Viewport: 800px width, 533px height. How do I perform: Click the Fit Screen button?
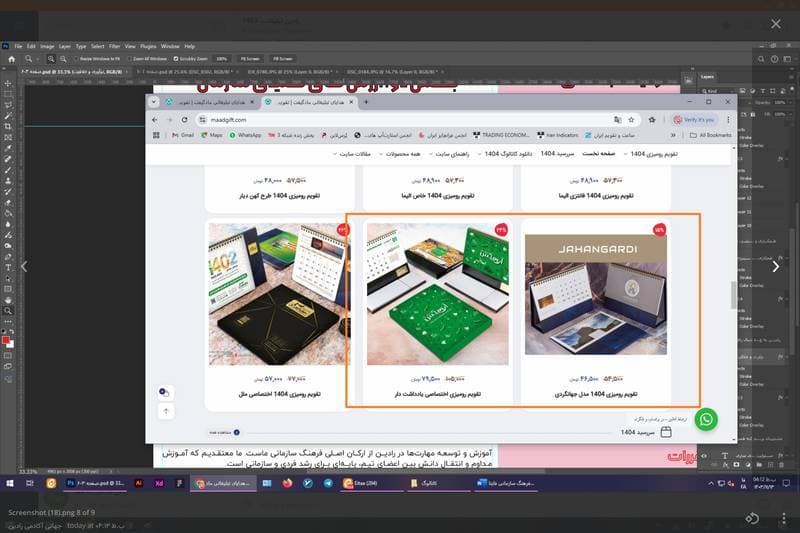250,59
